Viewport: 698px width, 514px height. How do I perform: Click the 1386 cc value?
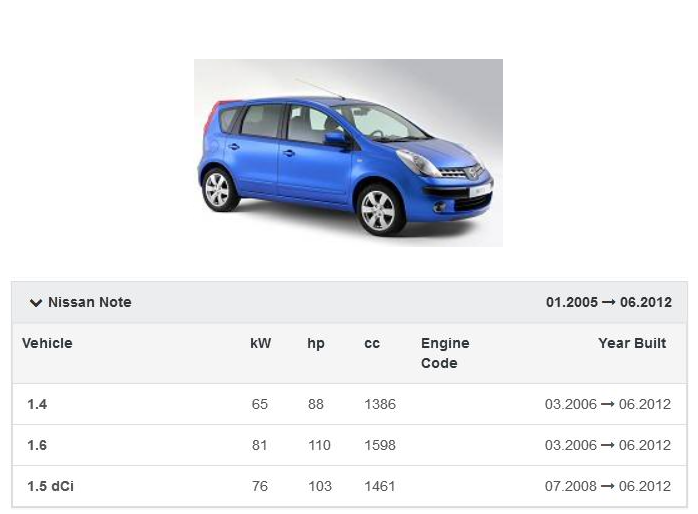coord(380,405)
